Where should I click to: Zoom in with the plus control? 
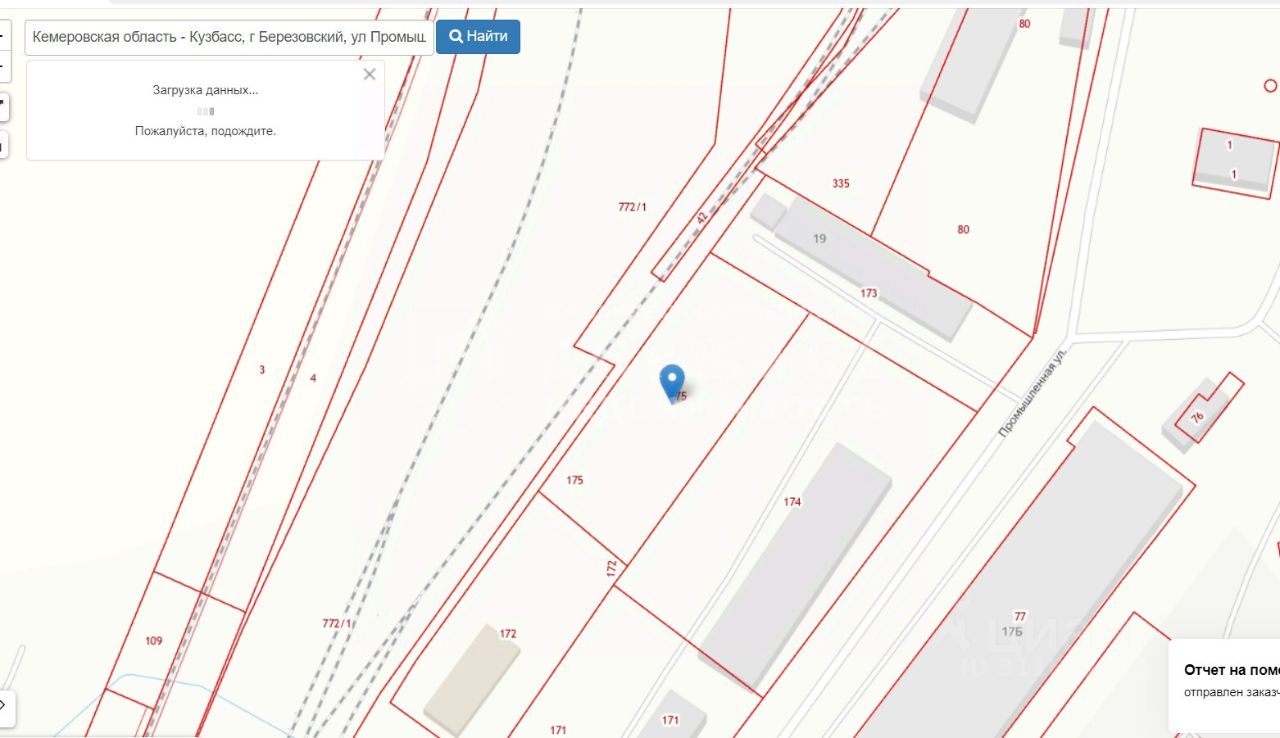coord(3,36)
